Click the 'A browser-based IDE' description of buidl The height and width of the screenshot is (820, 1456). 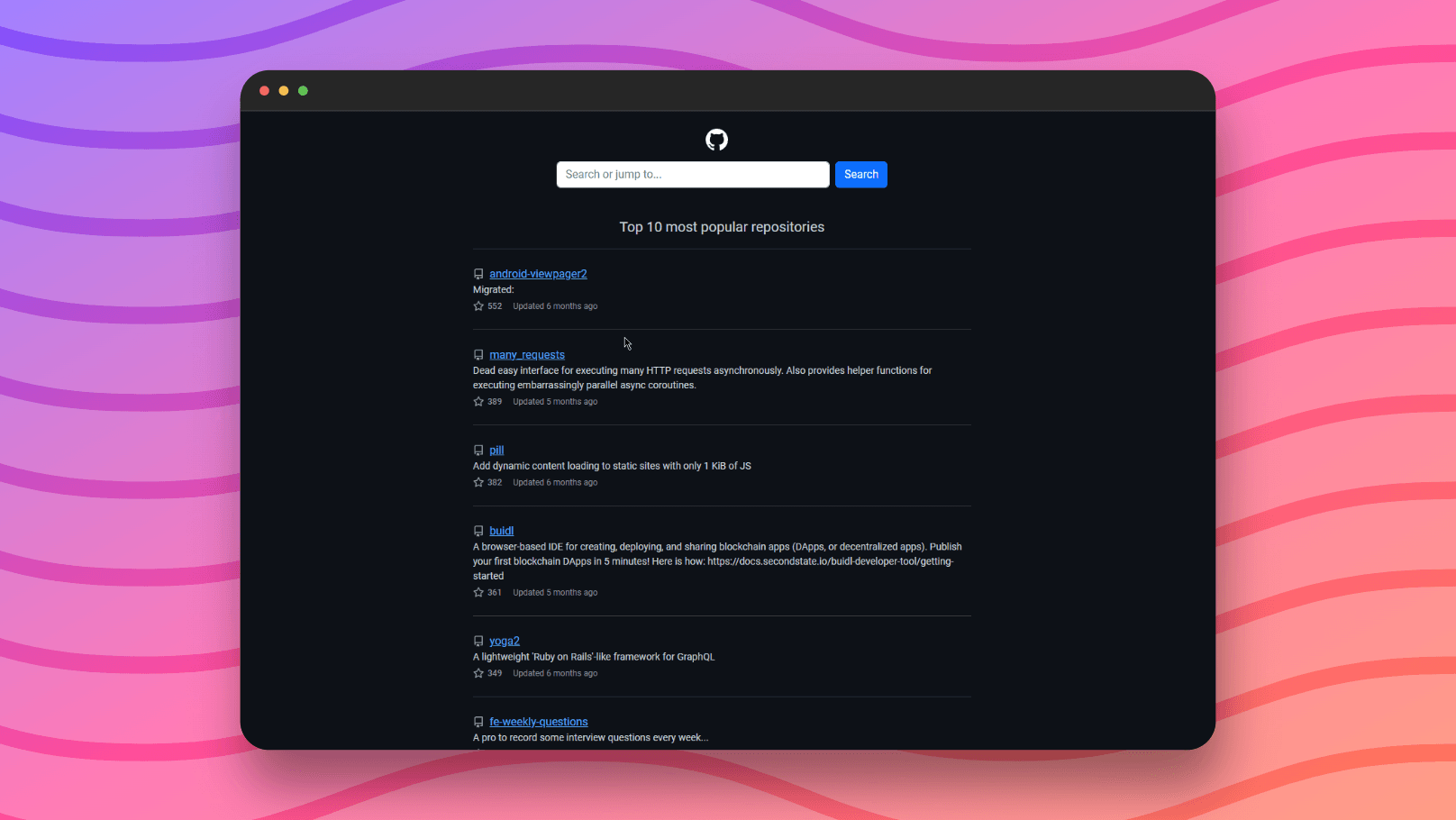717,561
